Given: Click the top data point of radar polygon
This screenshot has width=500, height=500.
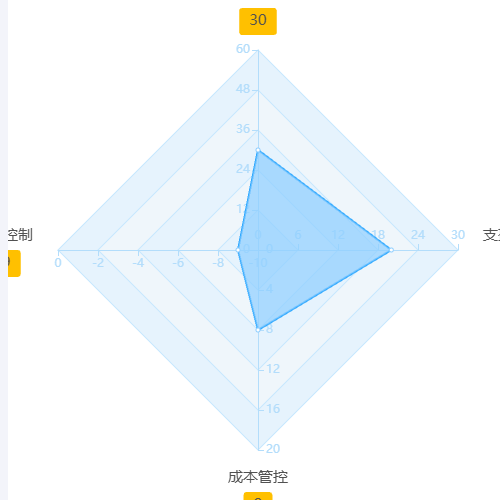Looking at the screenshot, I should coord(258,150).
